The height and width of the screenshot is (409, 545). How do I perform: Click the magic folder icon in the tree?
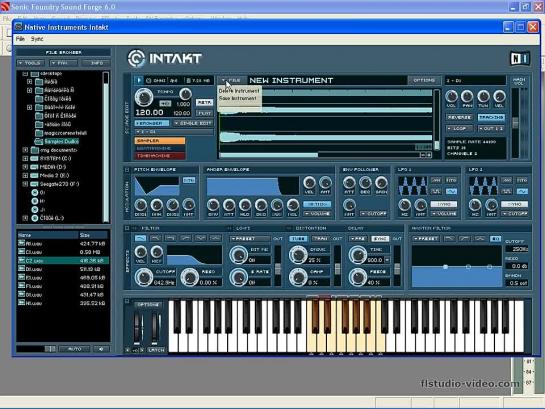39,133
